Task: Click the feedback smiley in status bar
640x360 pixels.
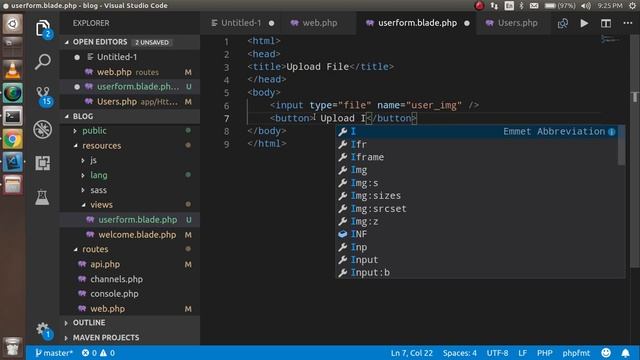Action: (606, 353)
